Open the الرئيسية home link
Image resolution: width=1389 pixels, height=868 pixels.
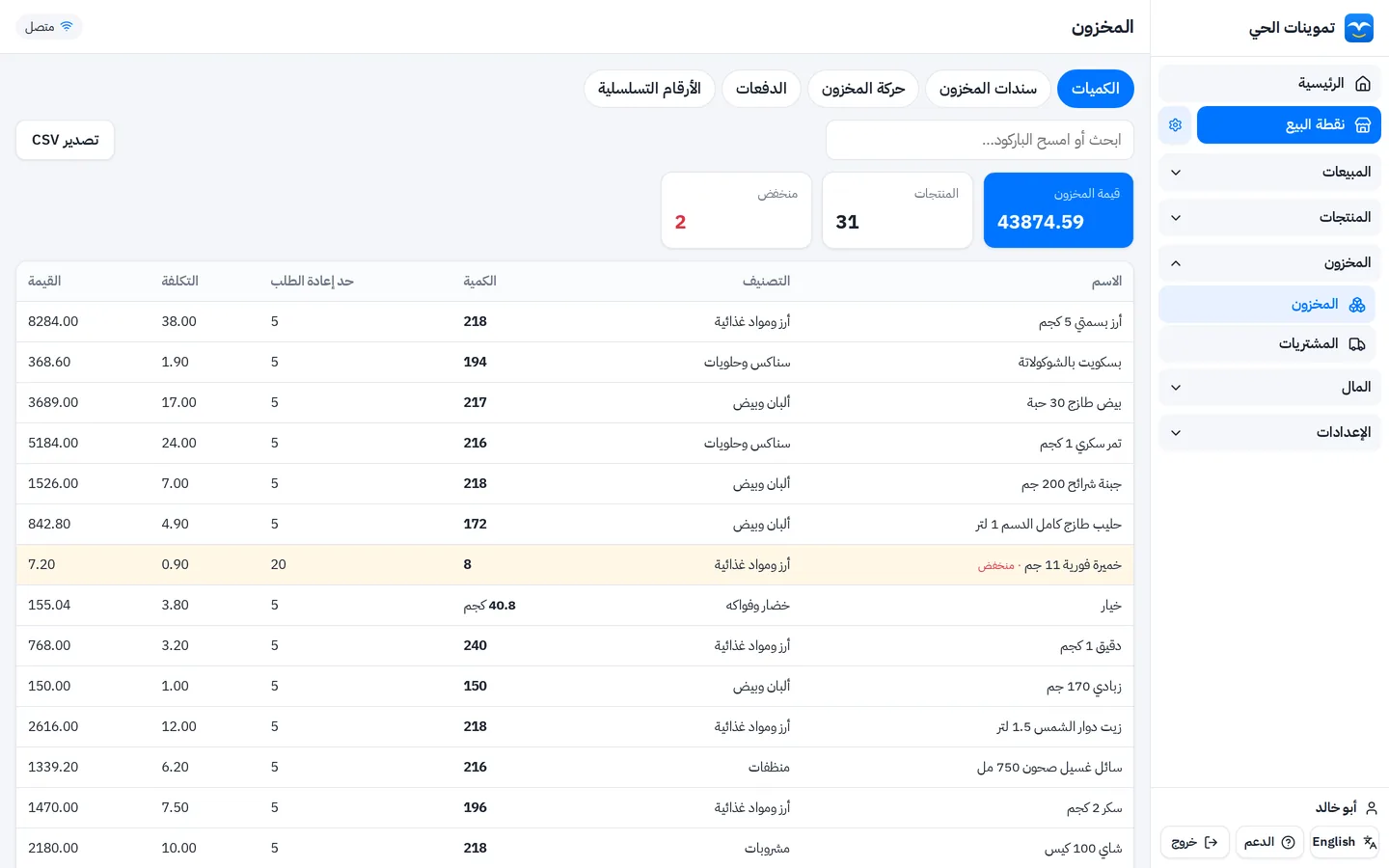click(1269, 84)
